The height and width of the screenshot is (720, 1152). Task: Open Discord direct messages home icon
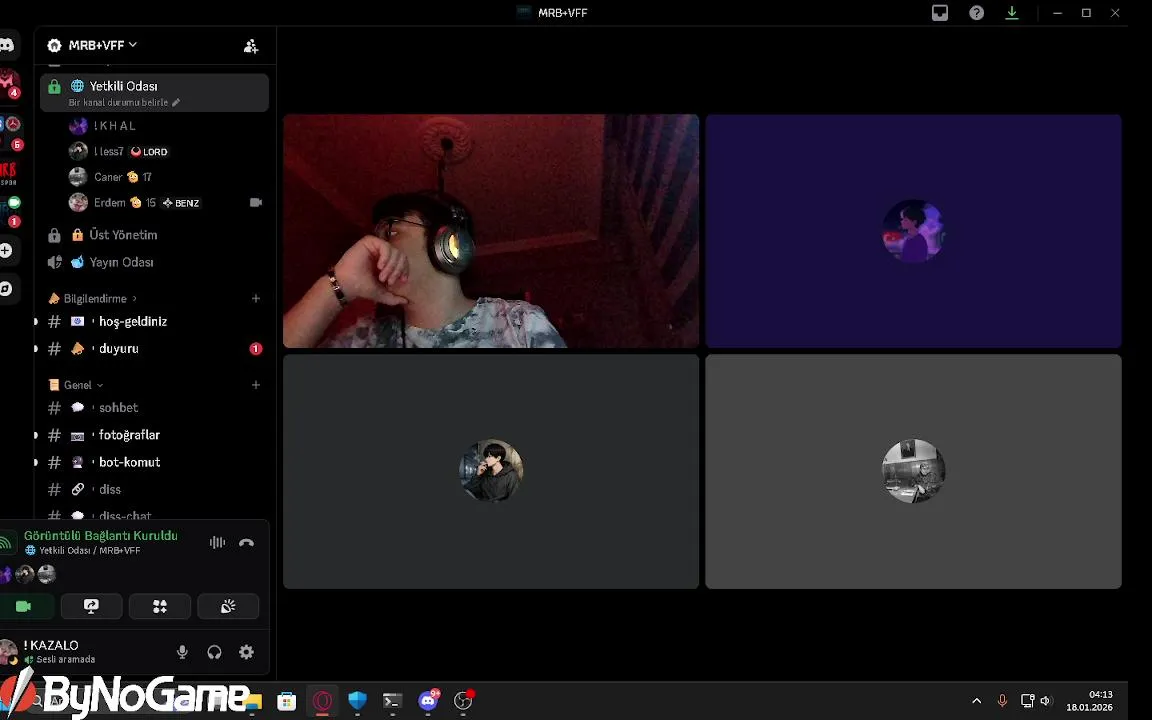tap(7, 46)
